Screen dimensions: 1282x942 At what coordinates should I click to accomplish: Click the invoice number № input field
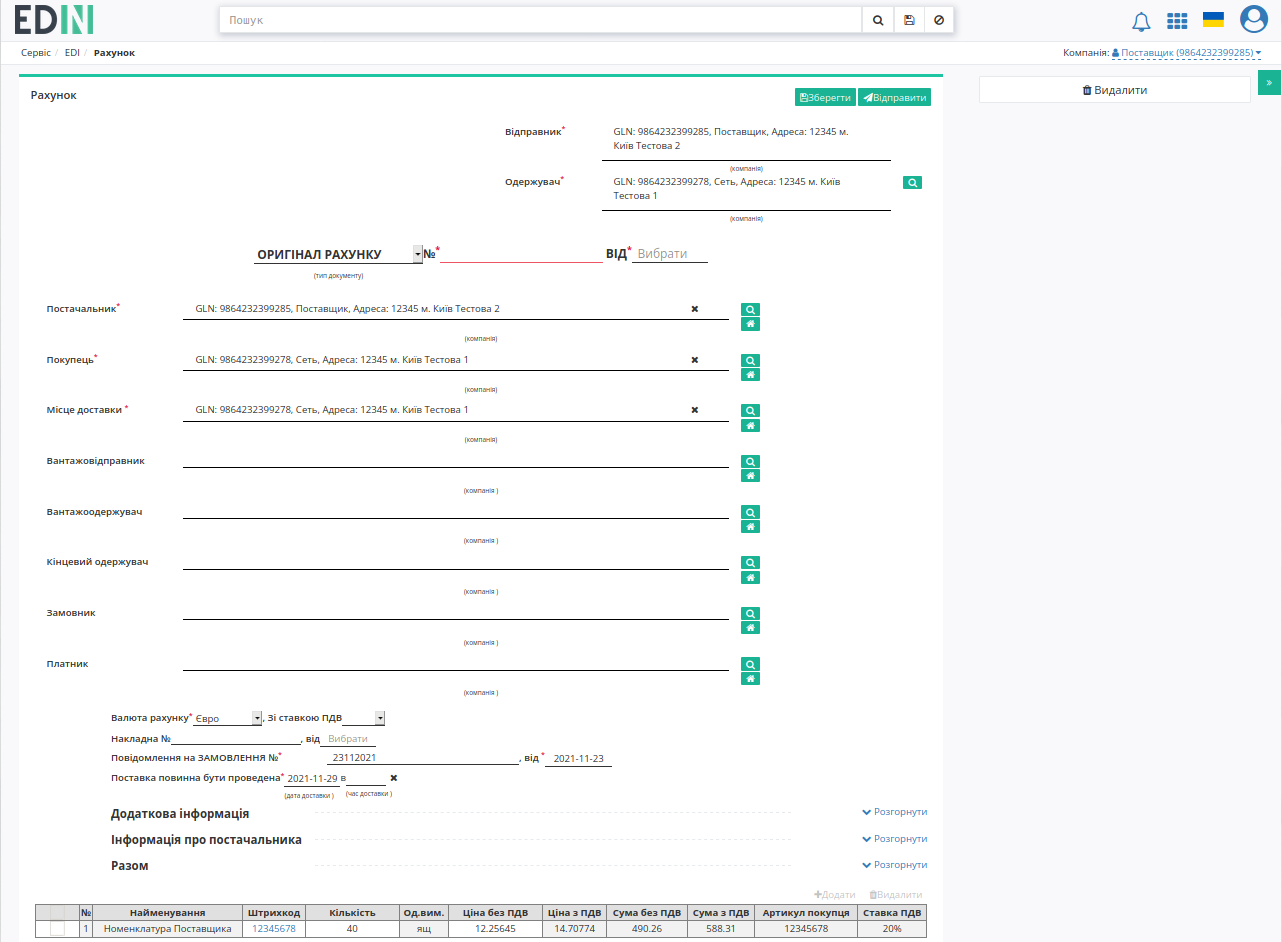521,254
